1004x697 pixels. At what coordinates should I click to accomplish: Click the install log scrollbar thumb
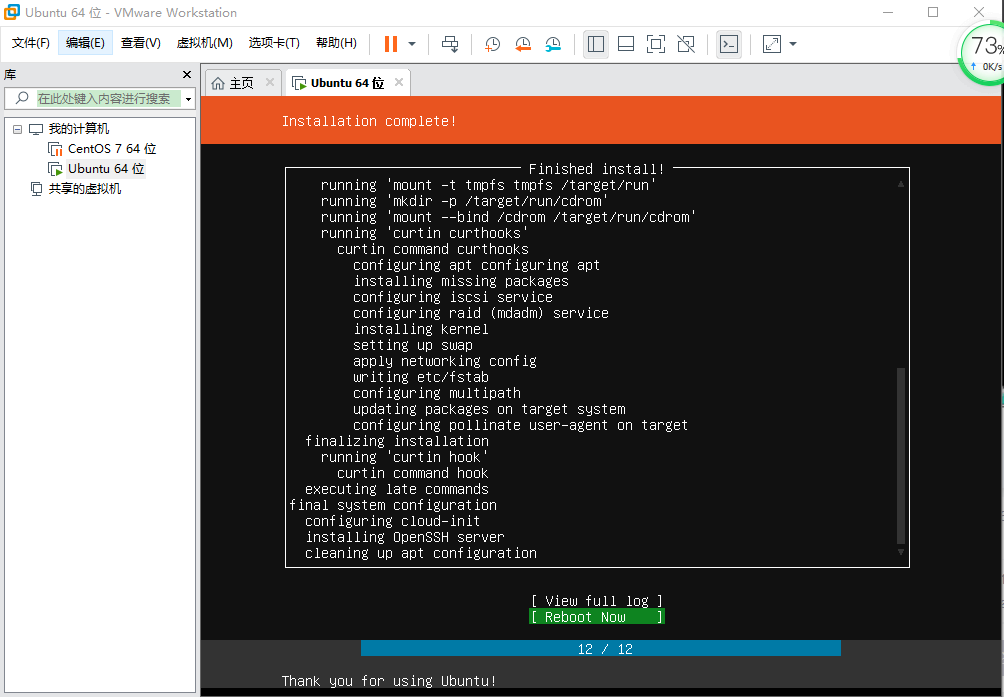pos(901,456)
